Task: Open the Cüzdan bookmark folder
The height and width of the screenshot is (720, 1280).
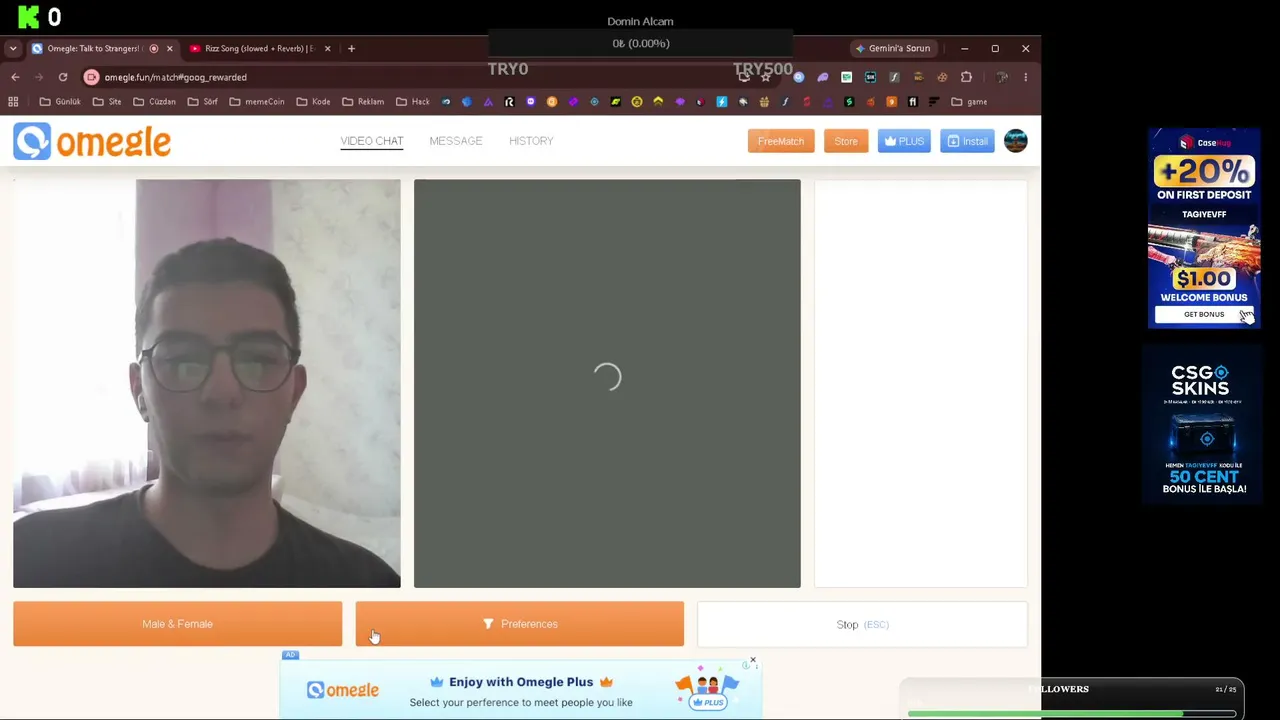Action: (154, 101)
